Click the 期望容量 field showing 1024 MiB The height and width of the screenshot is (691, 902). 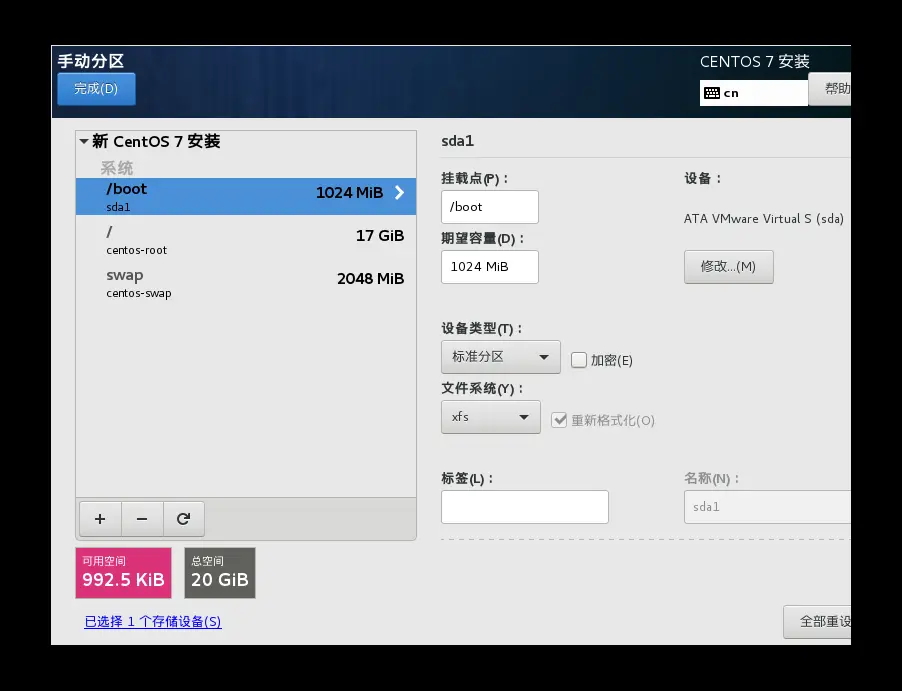coord(490,267)
